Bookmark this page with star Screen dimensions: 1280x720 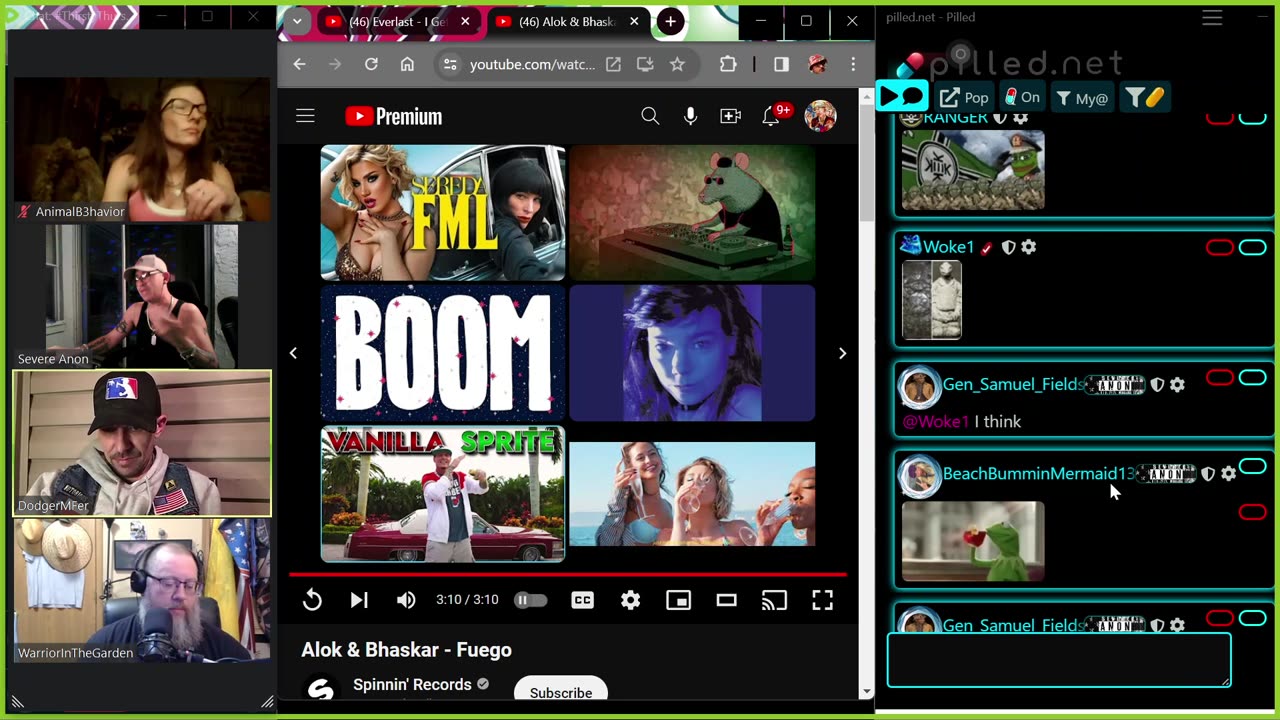677,64
